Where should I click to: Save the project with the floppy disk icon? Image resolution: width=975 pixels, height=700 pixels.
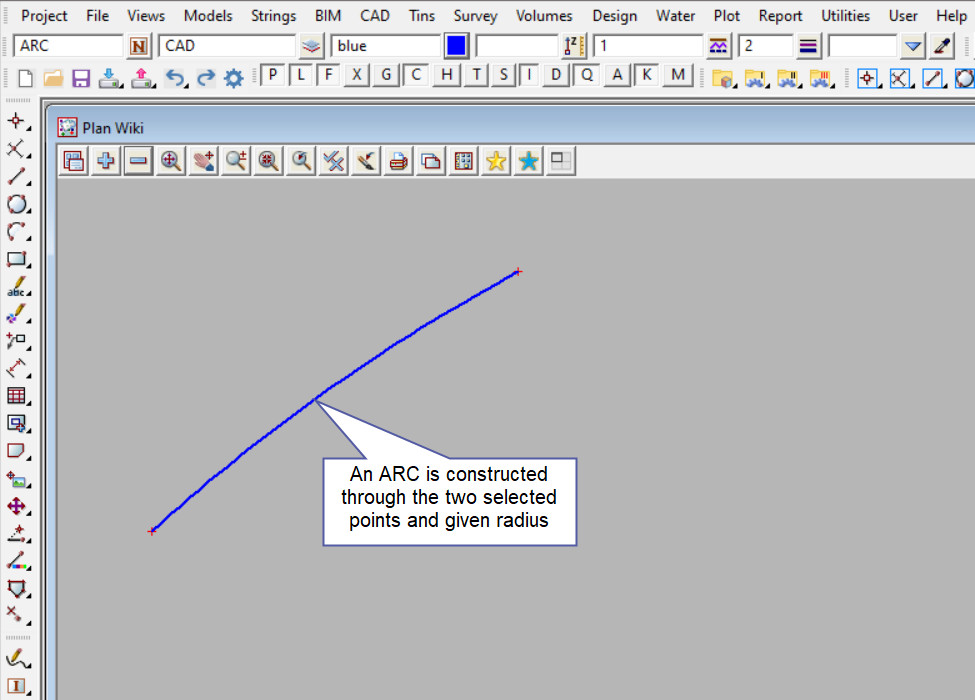(81, 77)
